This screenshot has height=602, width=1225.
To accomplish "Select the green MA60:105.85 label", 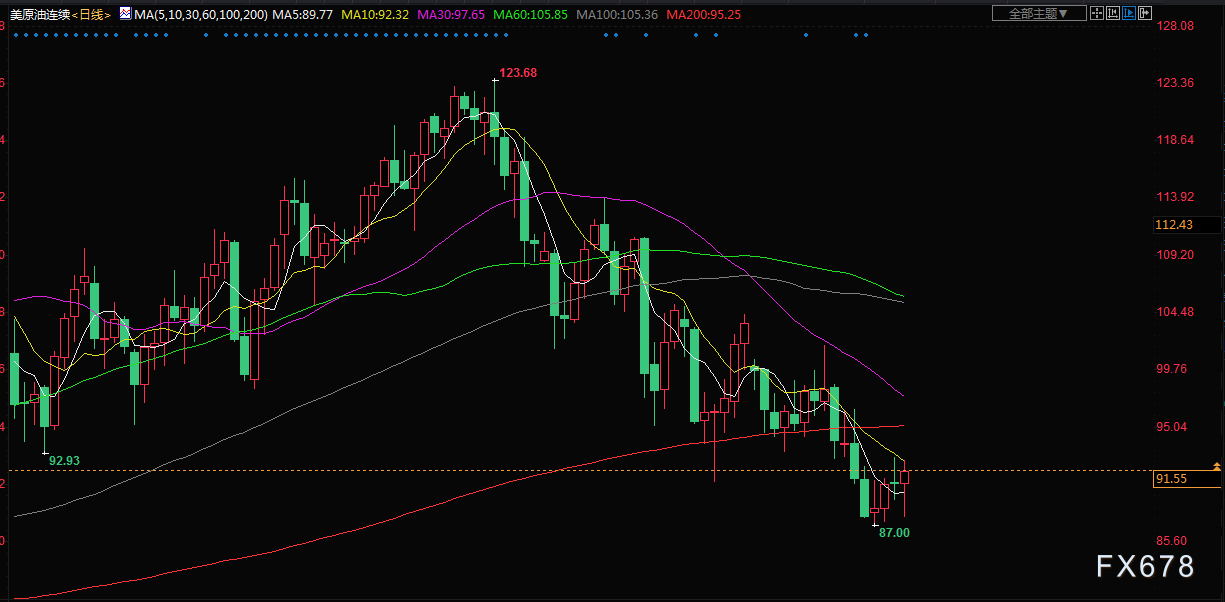I will 530,15.
